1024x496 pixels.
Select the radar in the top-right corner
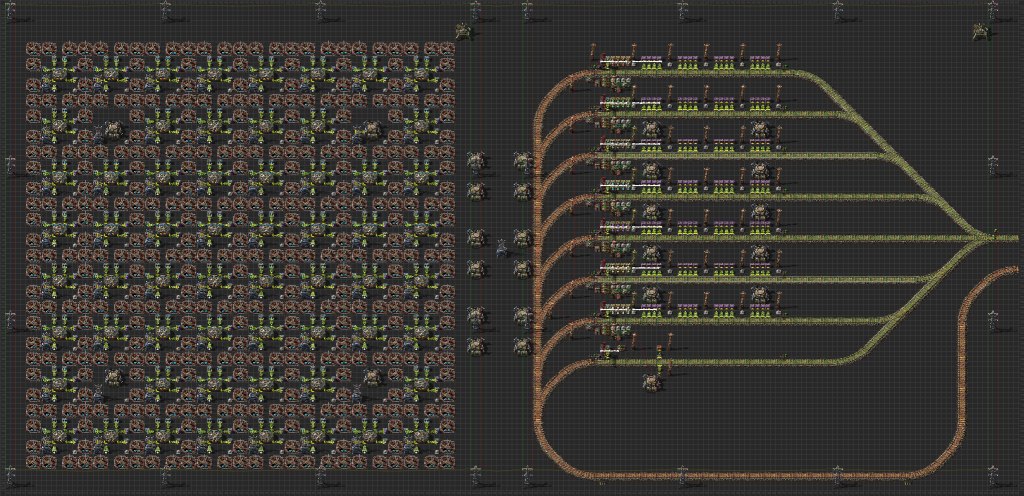pyautogui.click(x=980, y=29)
